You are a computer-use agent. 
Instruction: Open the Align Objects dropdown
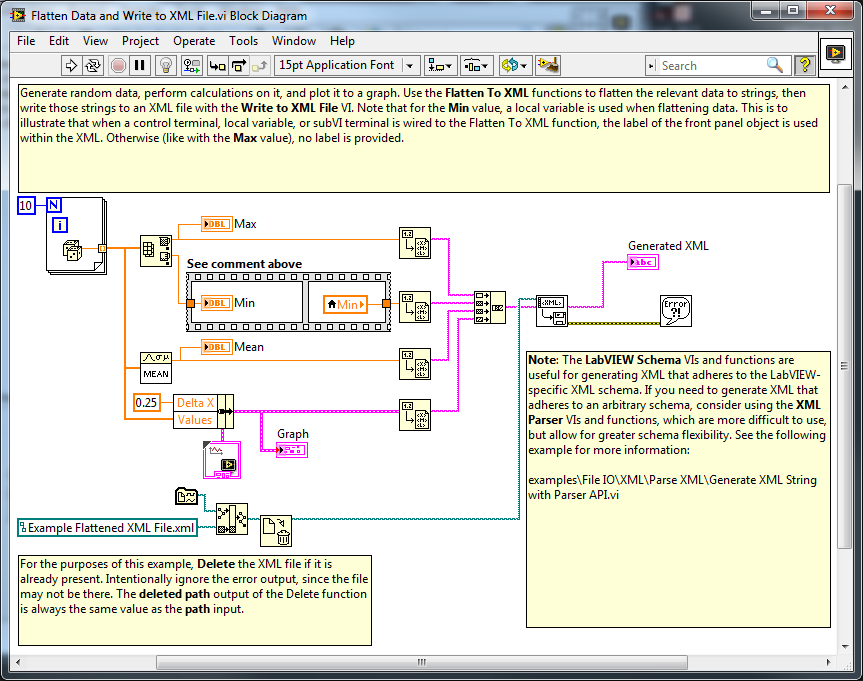[440, 66]
